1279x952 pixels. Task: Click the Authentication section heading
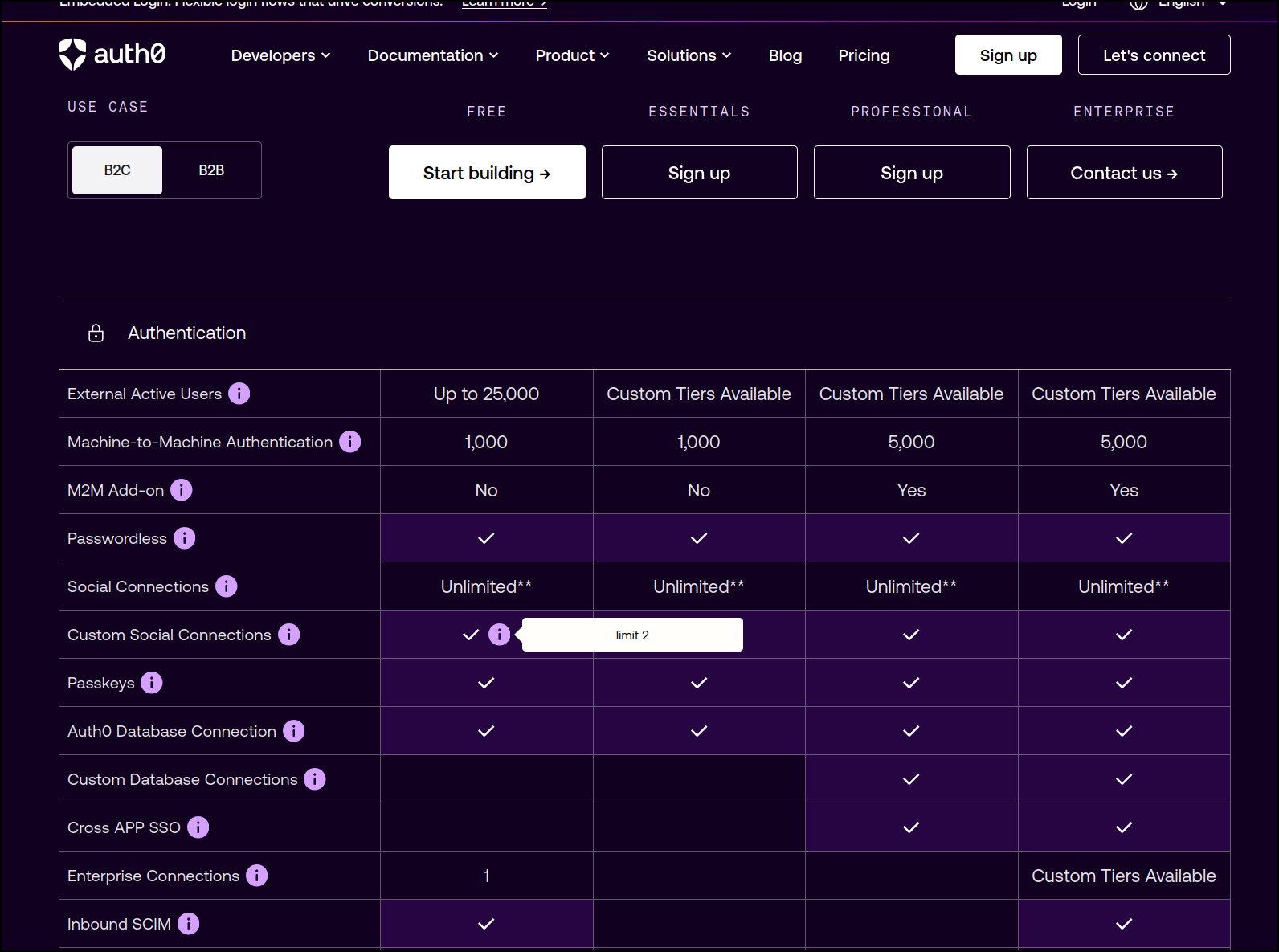point(187,333)
